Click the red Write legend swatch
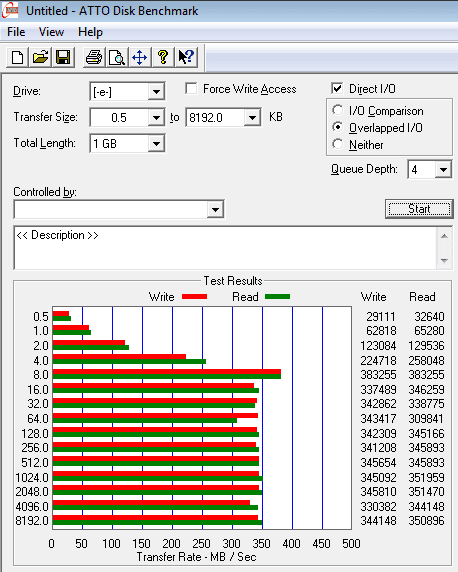Screen dimensions: 458x572 click(195, 297)
